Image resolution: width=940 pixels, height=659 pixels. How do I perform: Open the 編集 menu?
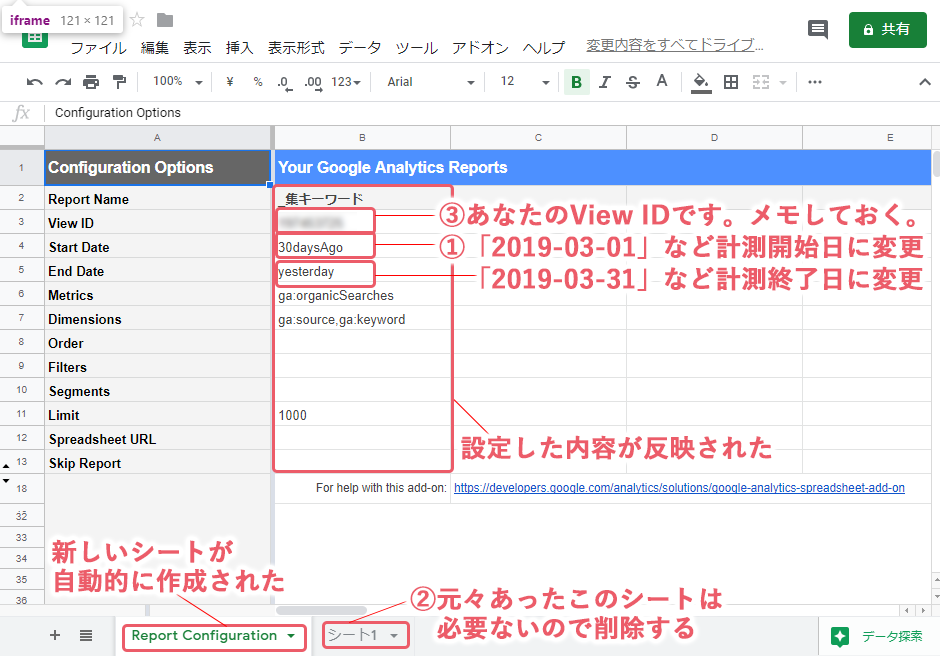pyautogui.click(x=155, y=48)
